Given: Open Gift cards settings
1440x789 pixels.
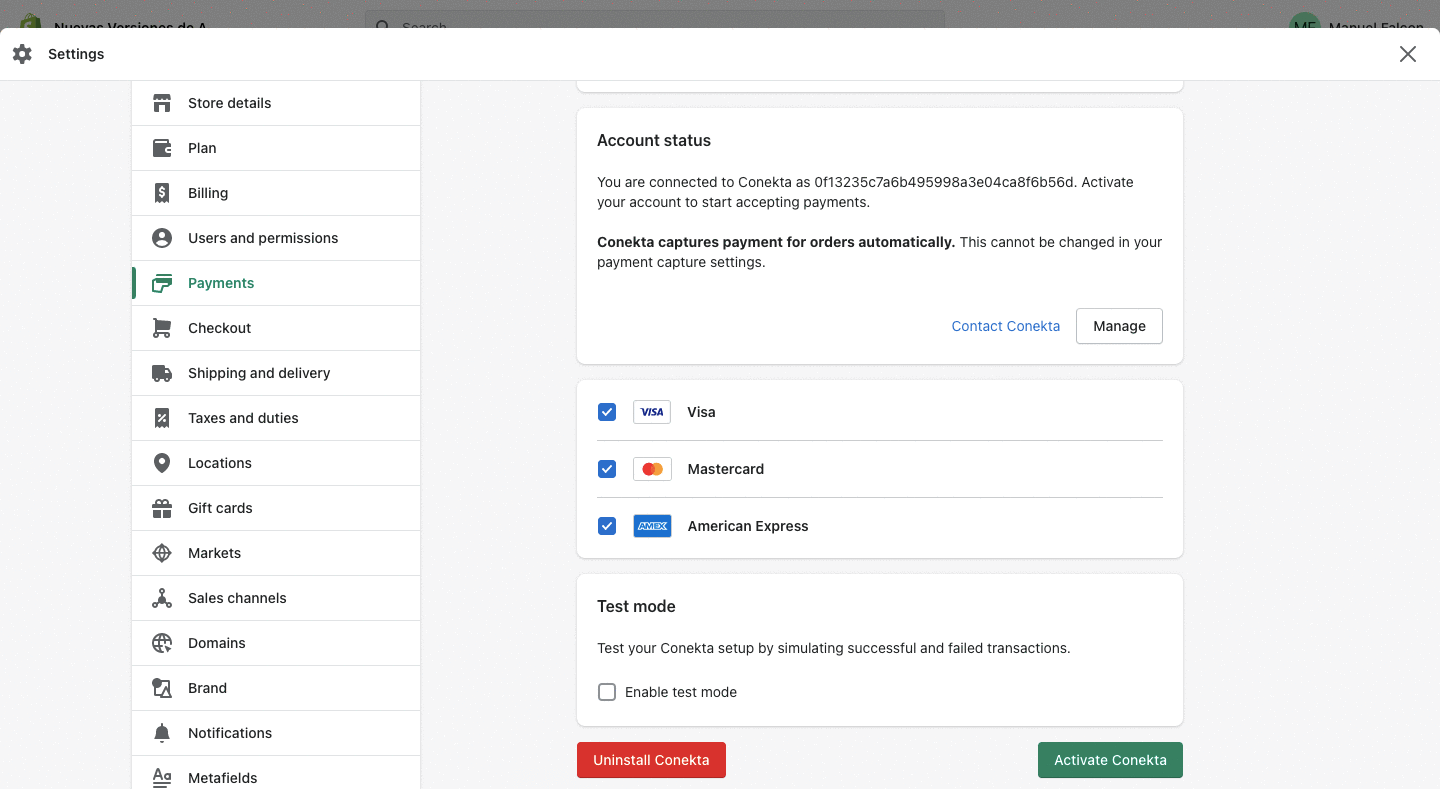Looking at the screenshot, I should point(276,508).
